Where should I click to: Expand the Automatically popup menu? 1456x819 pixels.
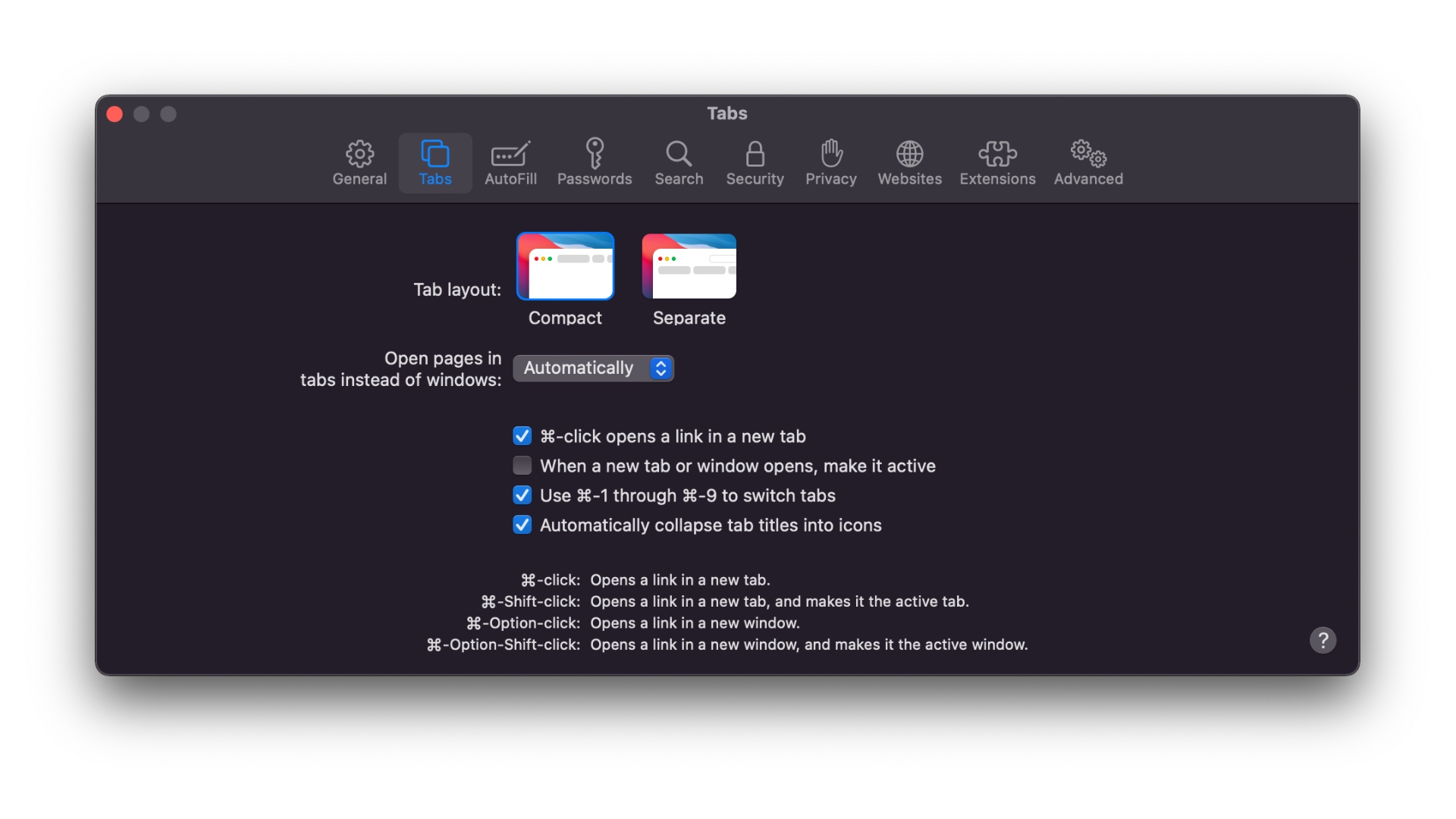[x=579, y=369]
